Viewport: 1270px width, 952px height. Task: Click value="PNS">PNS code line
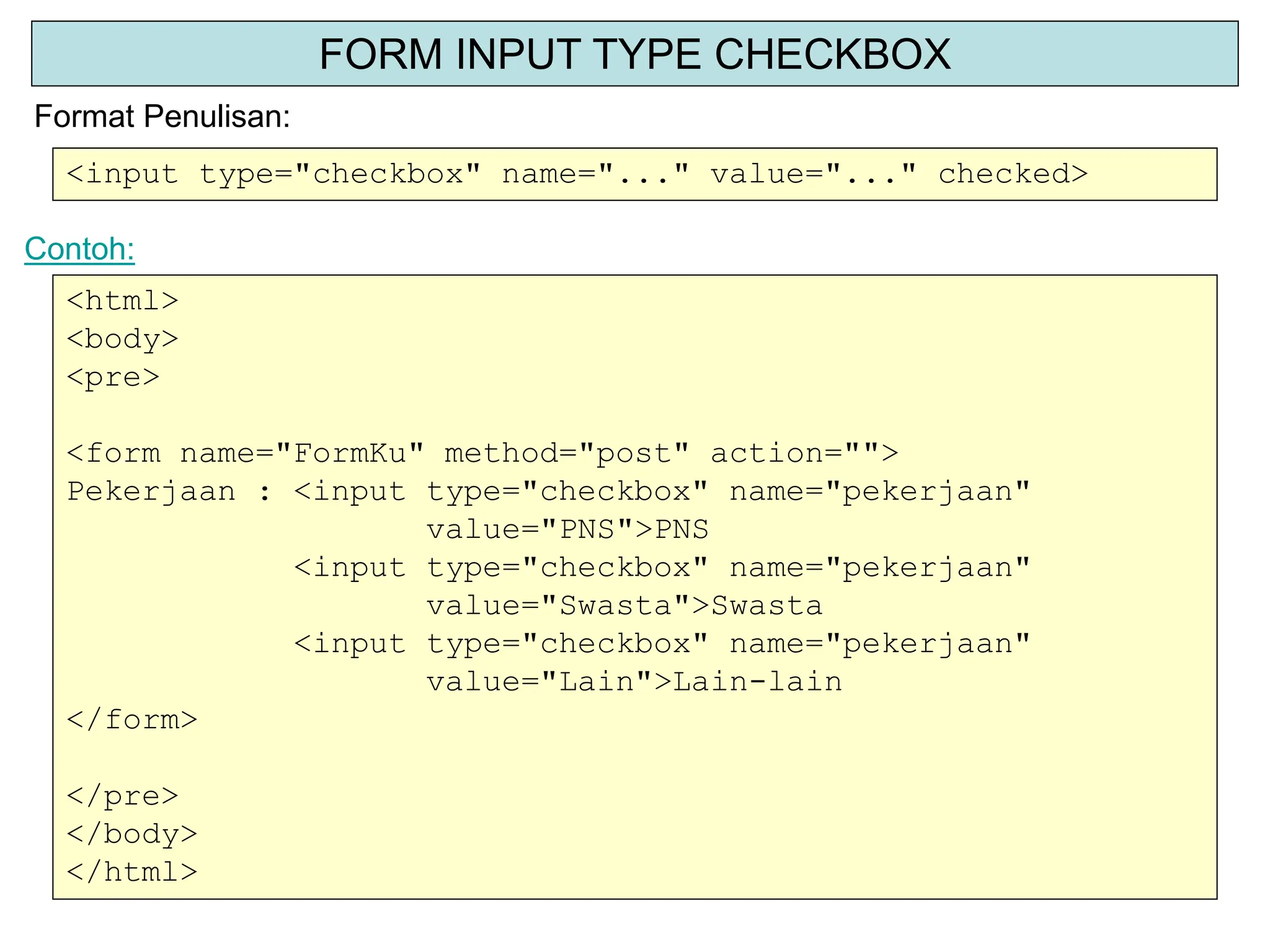click(x=567, y=530)
